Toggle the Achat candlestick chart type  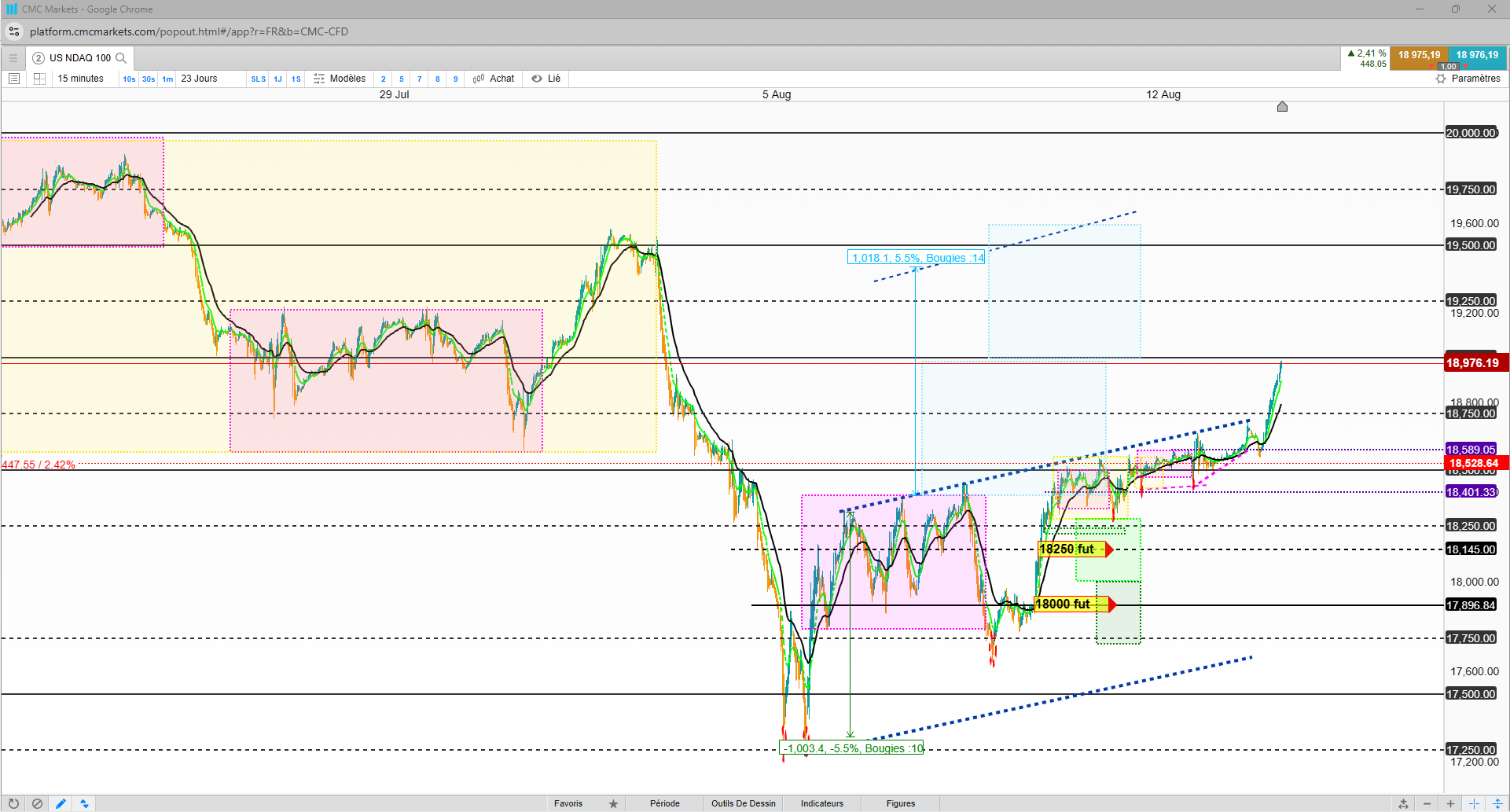[x=494, y=79]
